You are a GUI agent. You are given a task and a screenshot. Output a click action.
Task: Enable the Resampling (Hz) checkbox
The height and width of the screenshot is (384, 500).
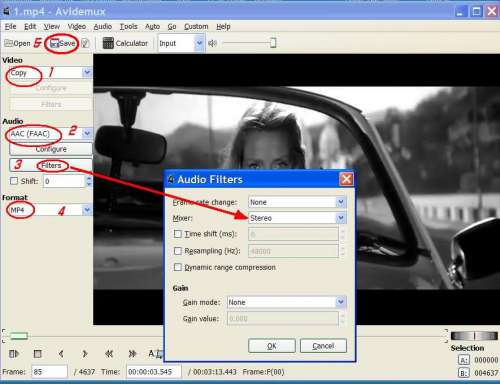(x=178, y=251)
